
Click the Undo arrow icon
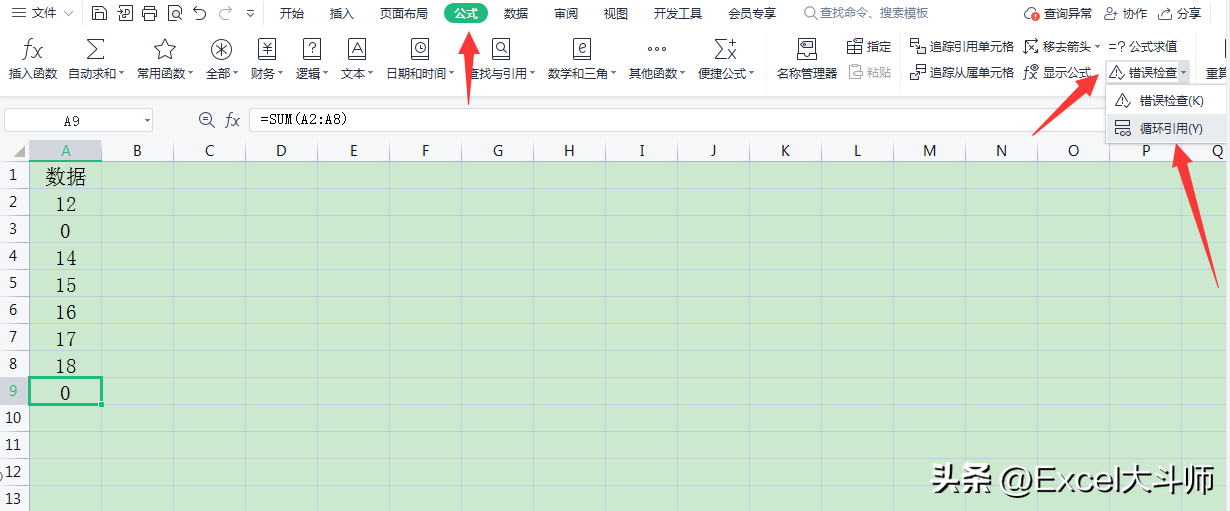coord(200,13)
